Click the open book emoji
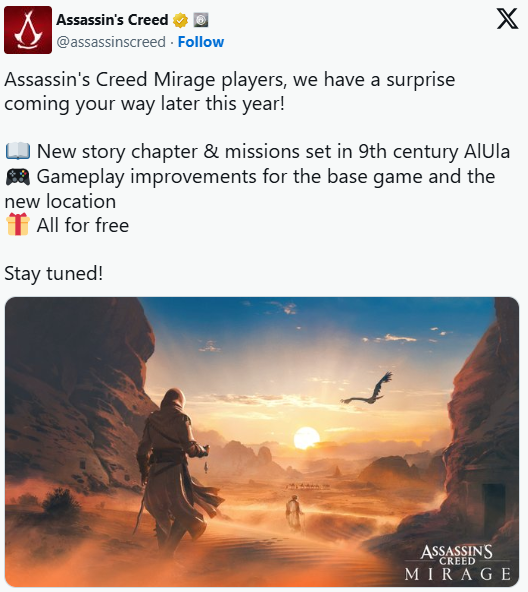 coord(18,151)
